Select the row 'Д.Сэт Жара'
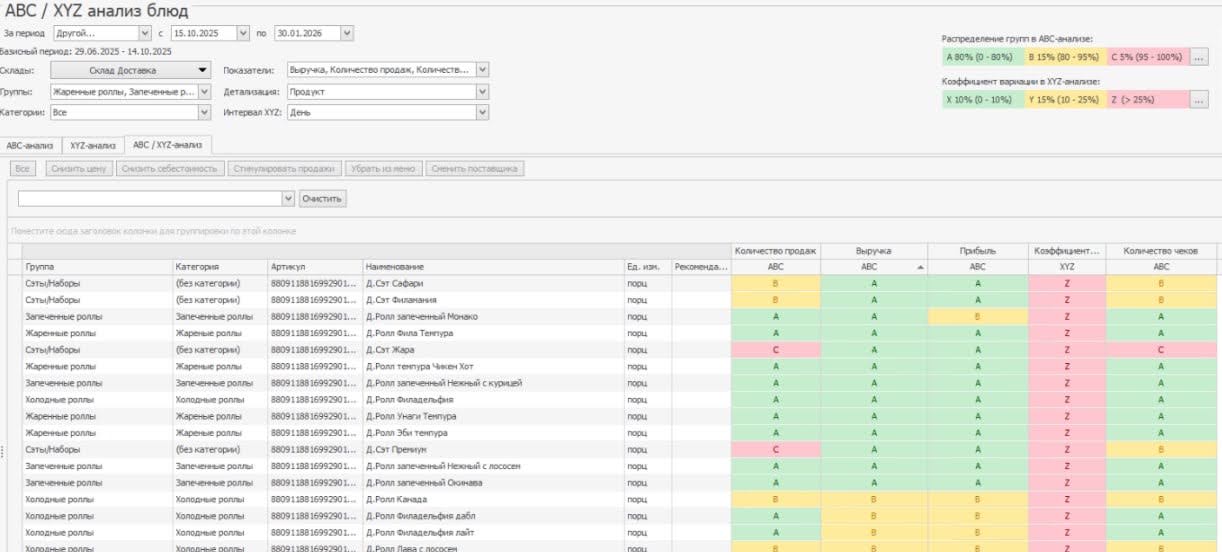 pos(618,350)
